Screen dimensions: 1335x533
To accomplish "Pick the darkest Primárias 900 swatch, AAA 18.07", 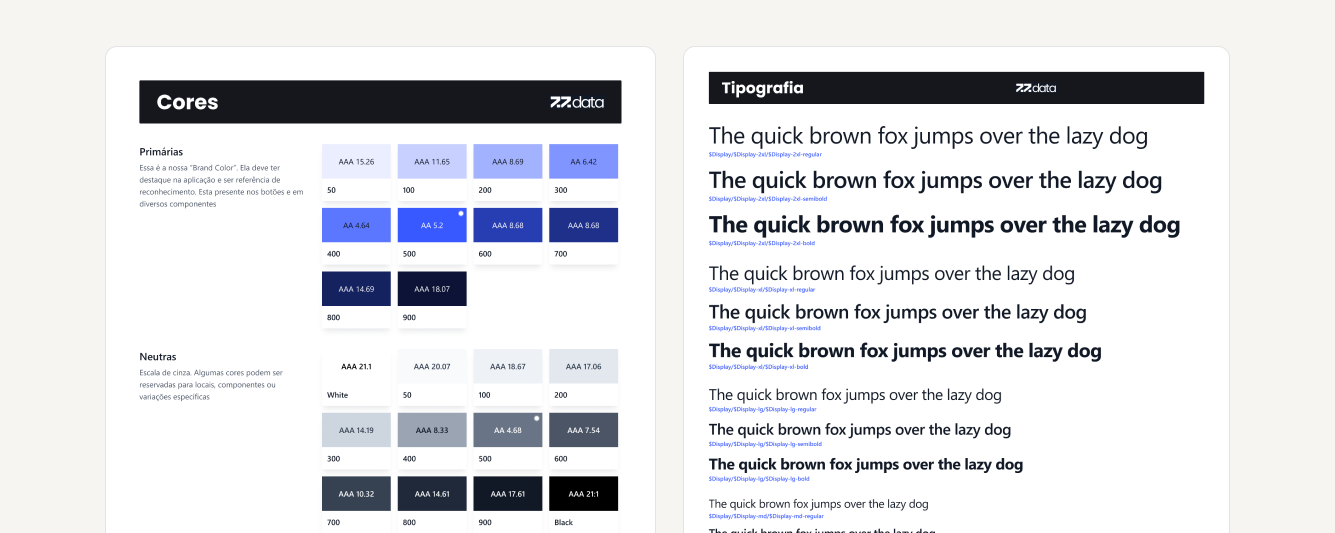I will pyautogui.click(x=432, y=289).
